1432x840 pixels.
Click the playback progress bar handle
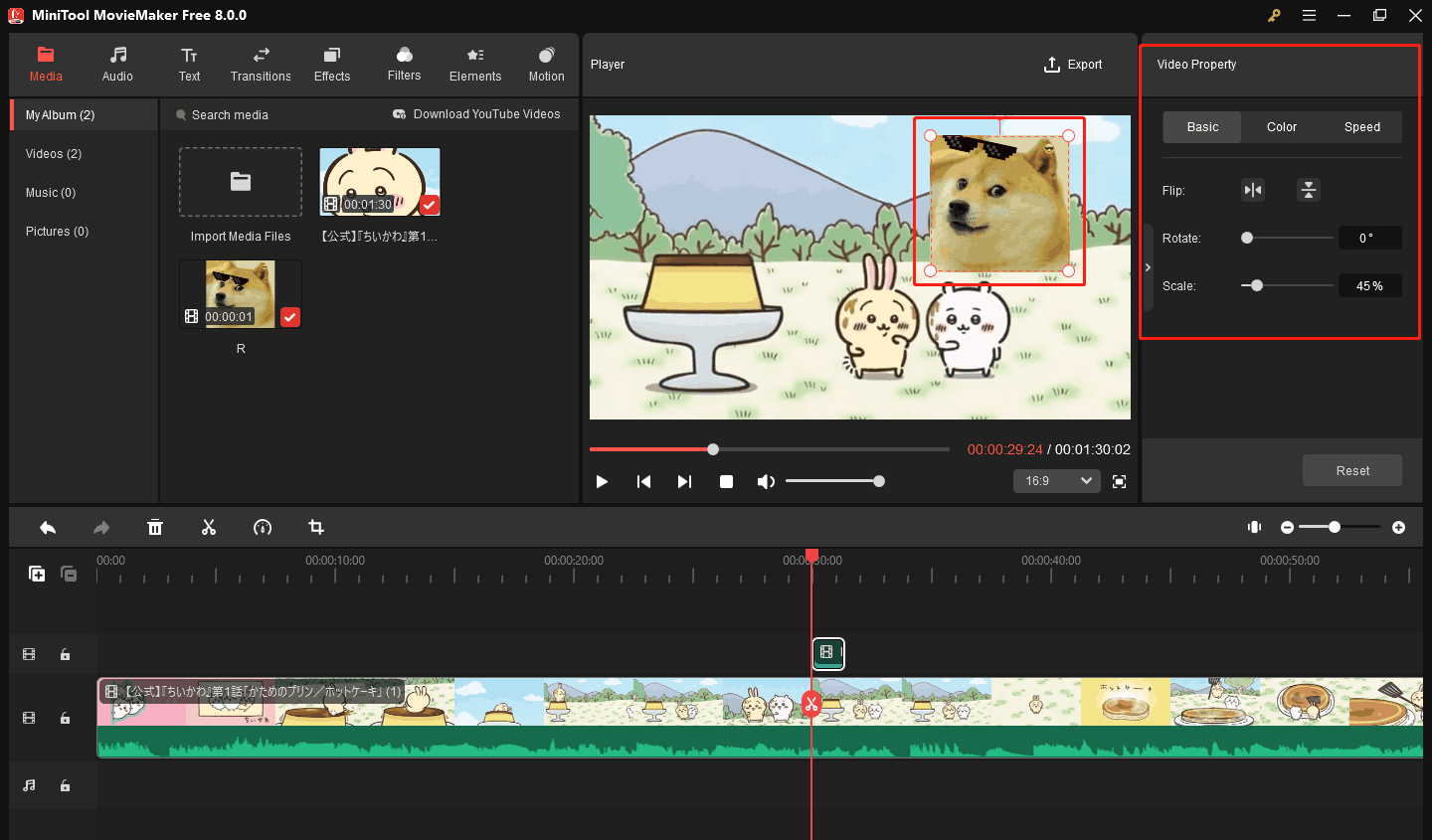click(713, 449)
